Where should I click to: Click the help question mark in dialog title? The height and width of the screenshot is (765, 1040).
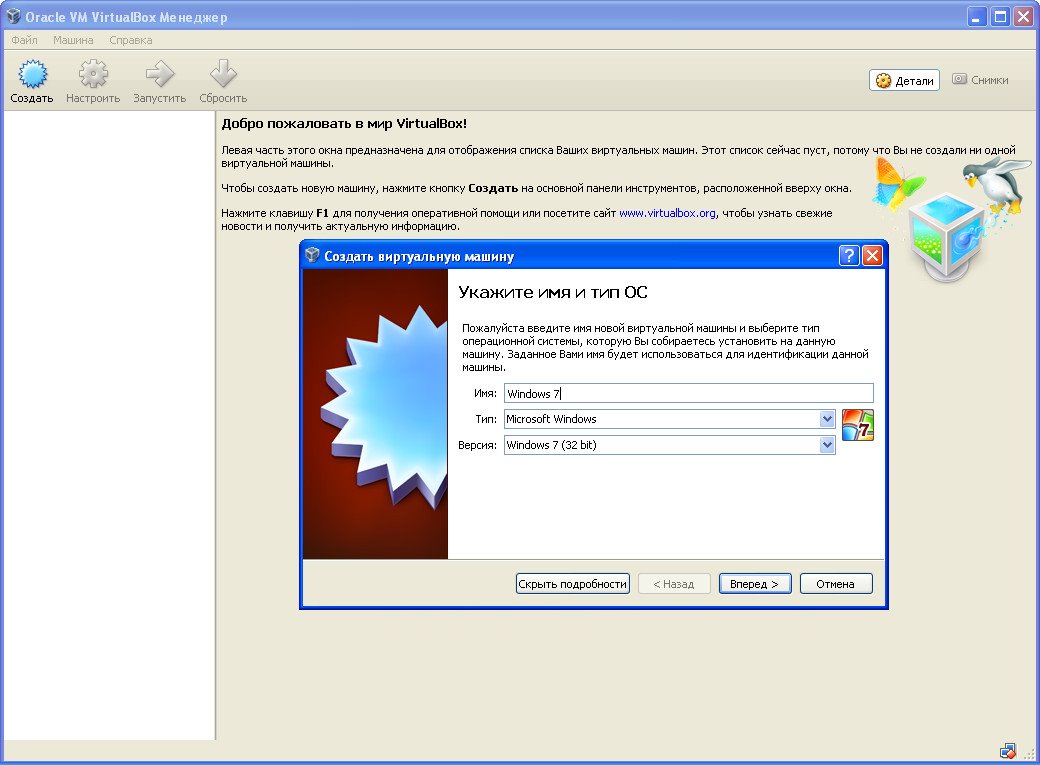849,256
